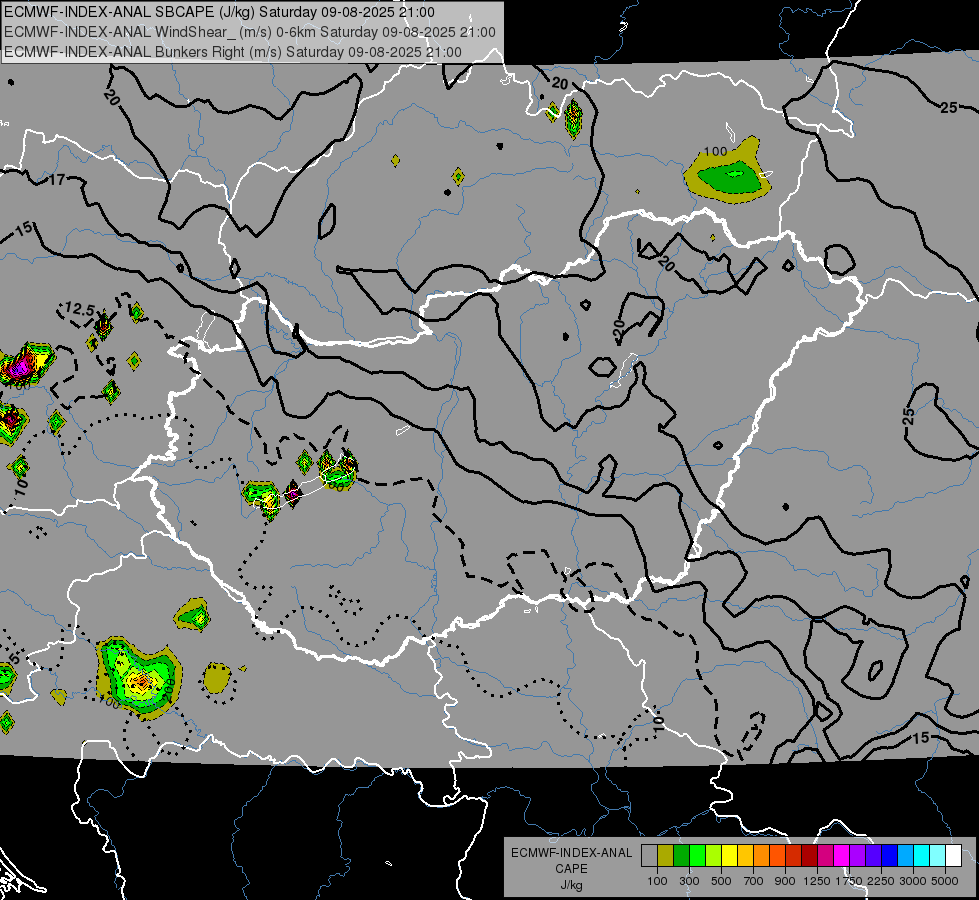Select the white swatch ending the legend
This screenshot has width=979, height=900.
[x=953, y=856]
